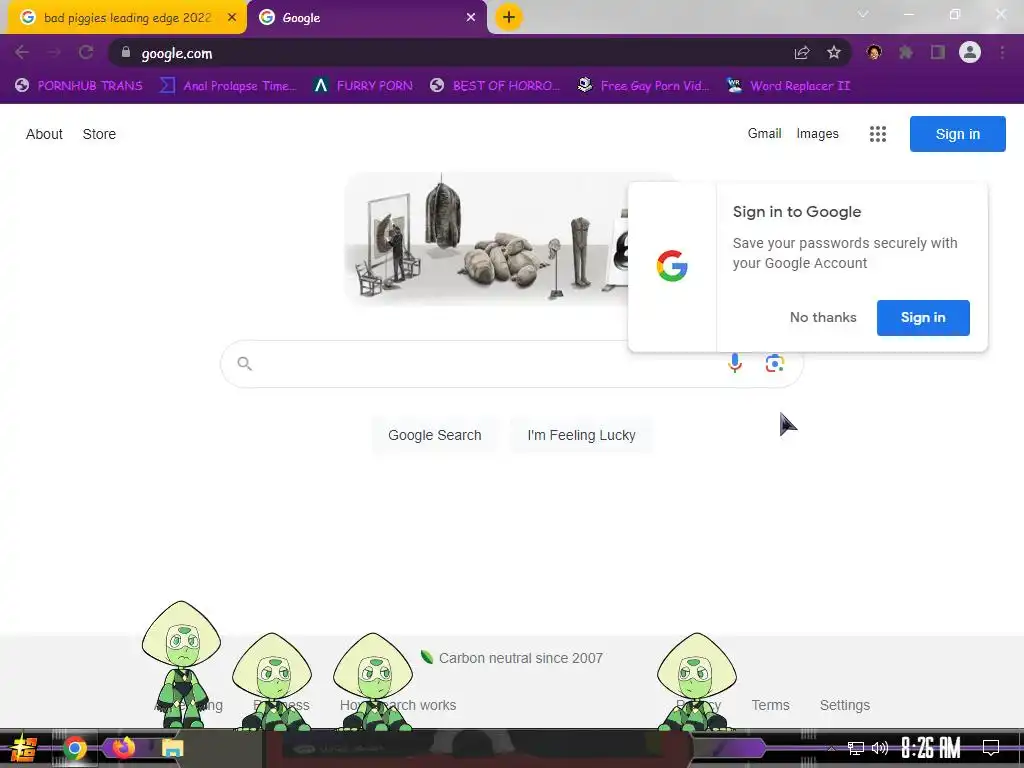Click Sign in inside the password popup
Screen dimensions: 1024x768
point(923,317)
